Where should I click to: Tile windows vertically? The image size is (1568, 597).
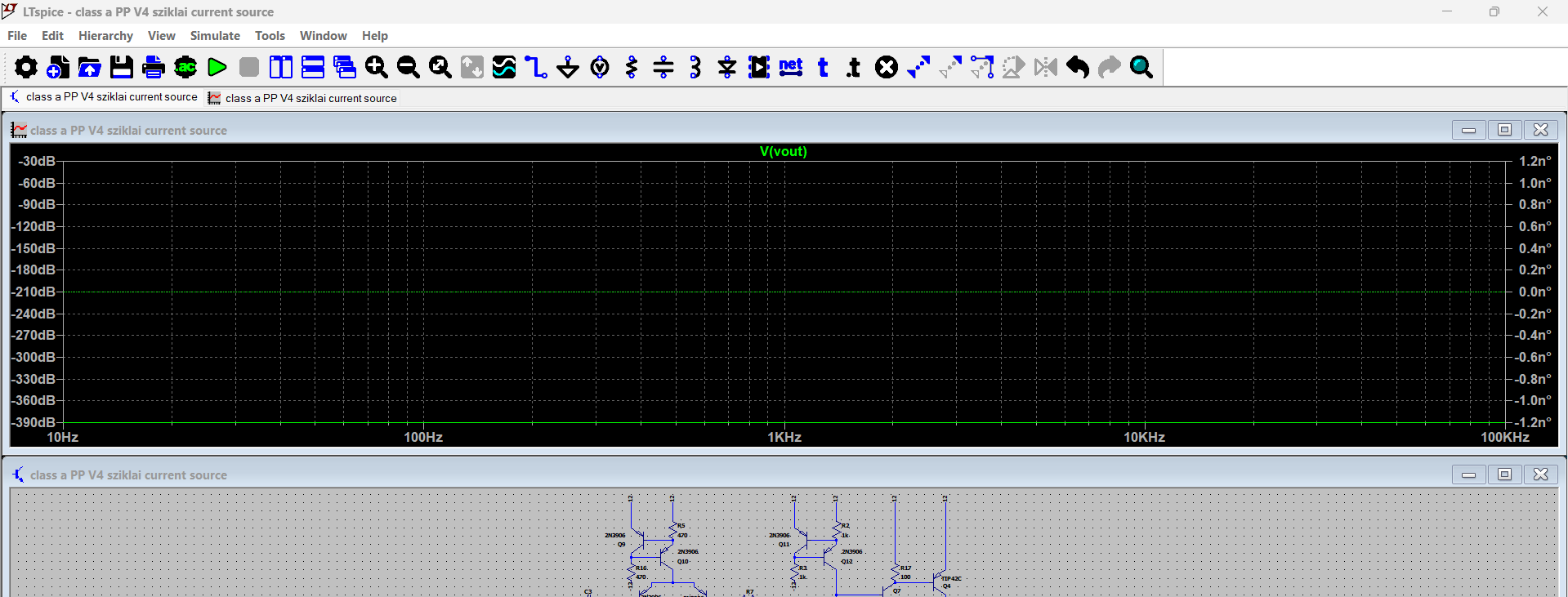pyautogui.click(x=281, y=67)
